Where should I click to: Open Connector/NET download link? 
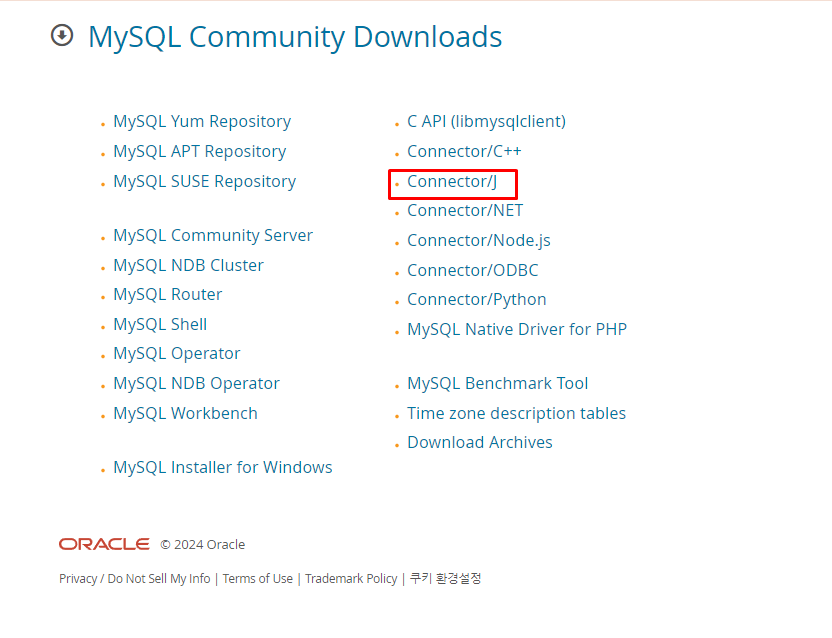click(x=465, y=211)
